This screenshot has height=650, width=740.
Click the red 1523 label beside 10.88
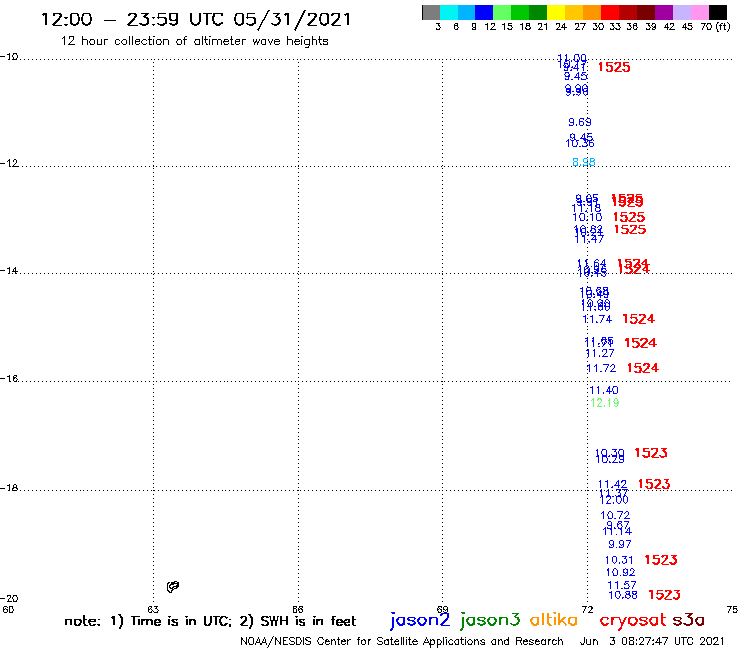tap(664, 595)
